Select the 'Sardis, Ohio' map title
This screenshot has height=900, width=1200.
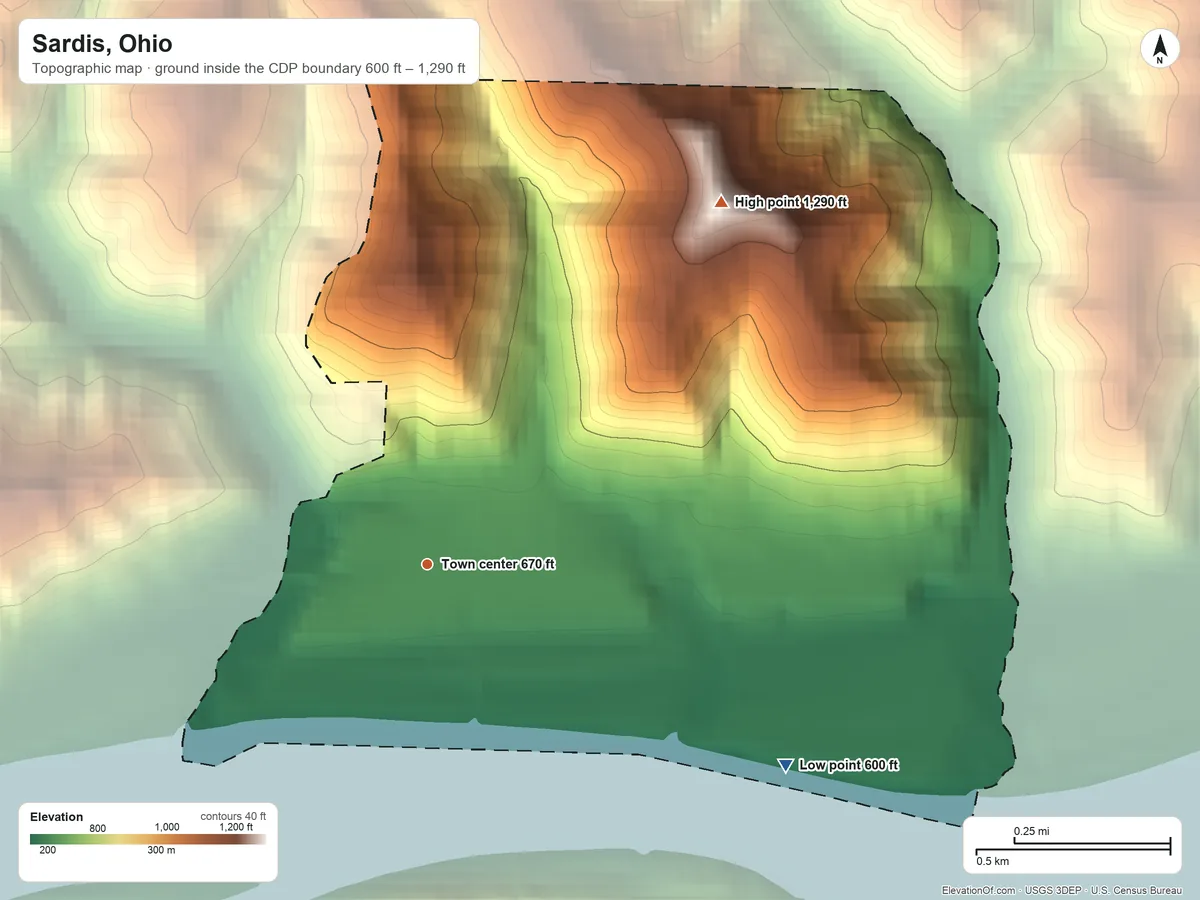click(x=102, y=44)
